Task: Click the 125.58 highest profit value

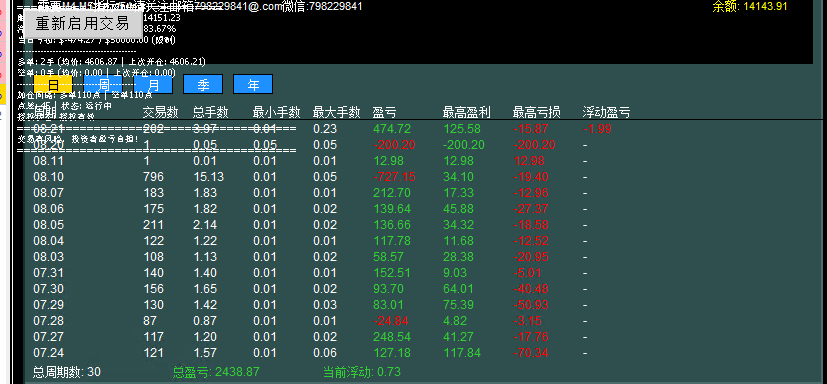Action: (462, 129)
